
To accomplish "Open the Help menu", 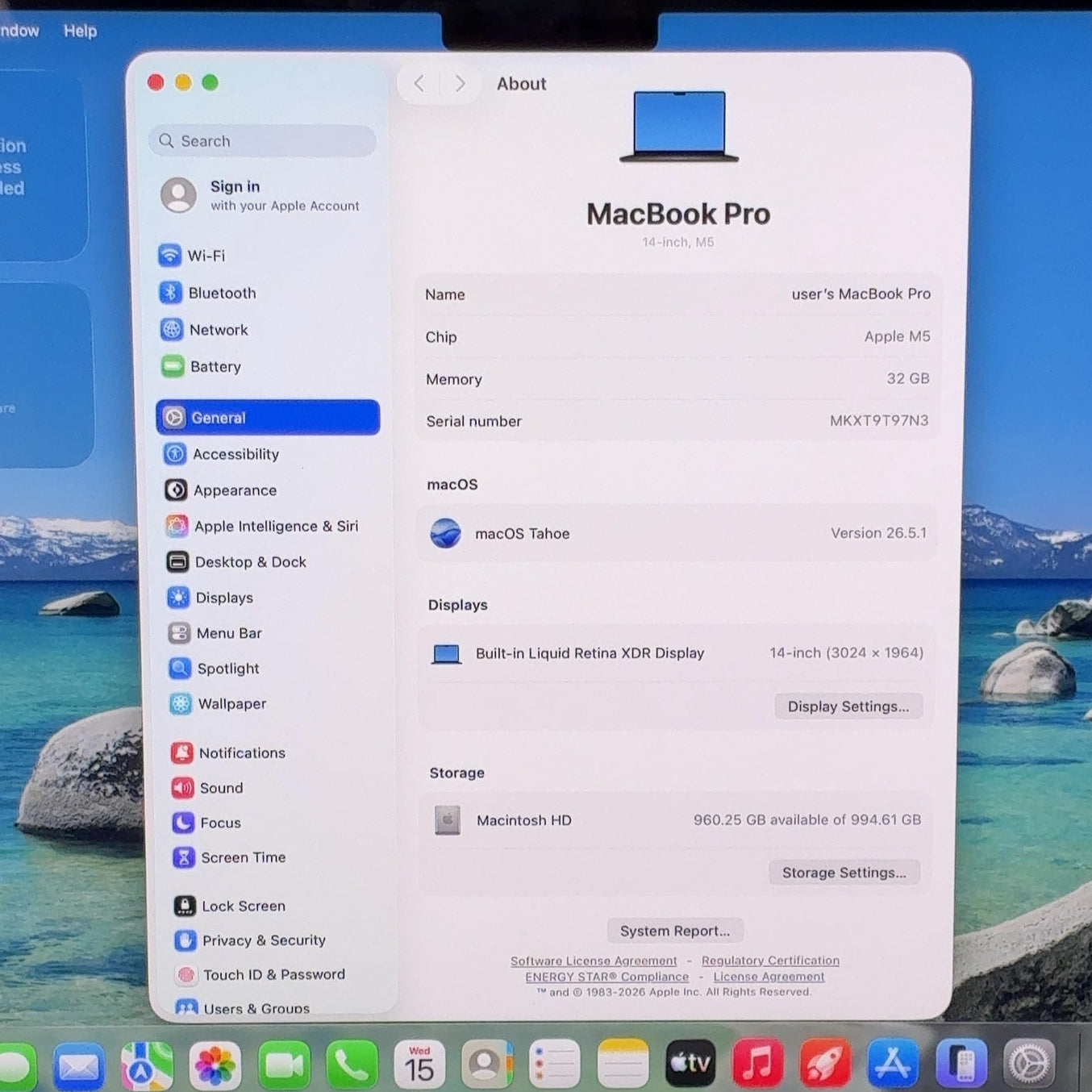I will pos(80,31).
